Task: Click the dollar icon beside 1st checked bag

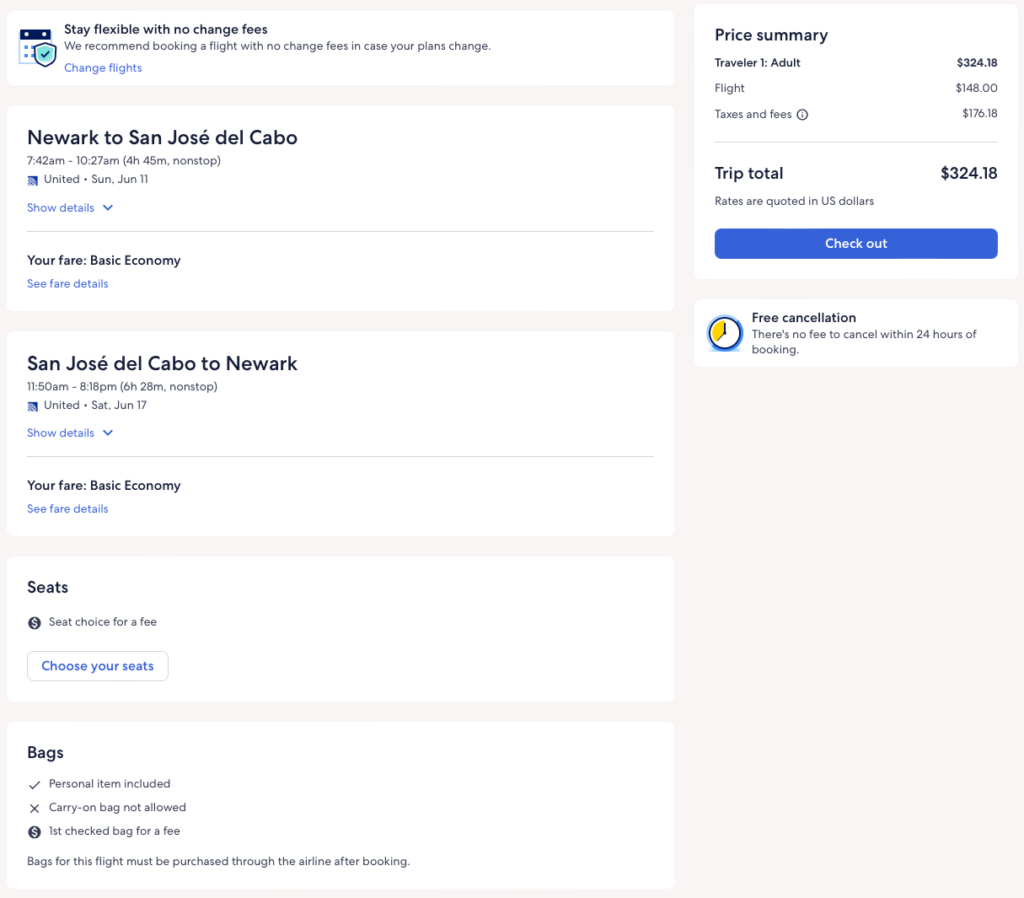Action: coord(35,832)
